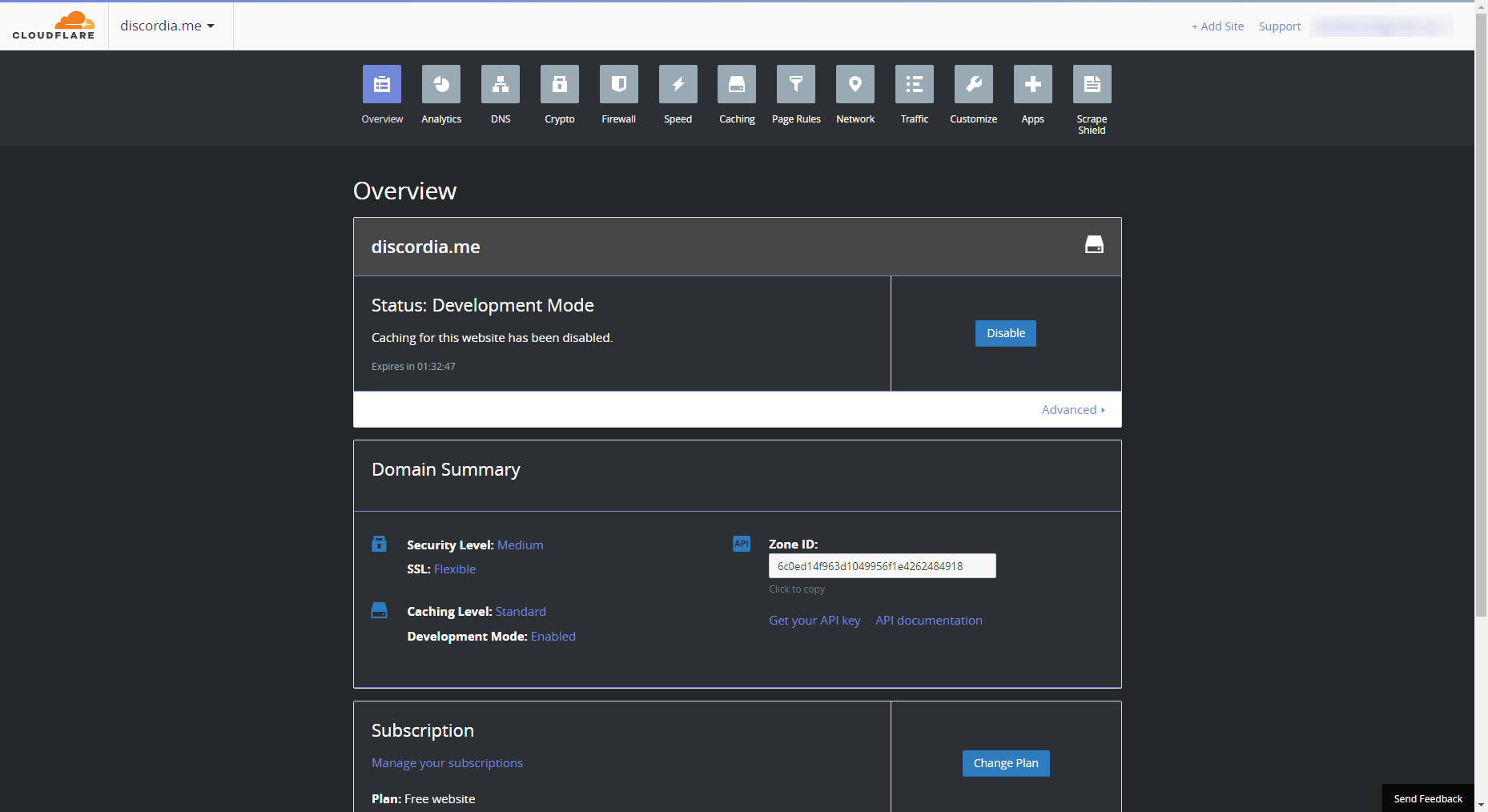Click the 'Domain Summary' heading
The image size is (1488, 812).
click(x=446, y=470)
